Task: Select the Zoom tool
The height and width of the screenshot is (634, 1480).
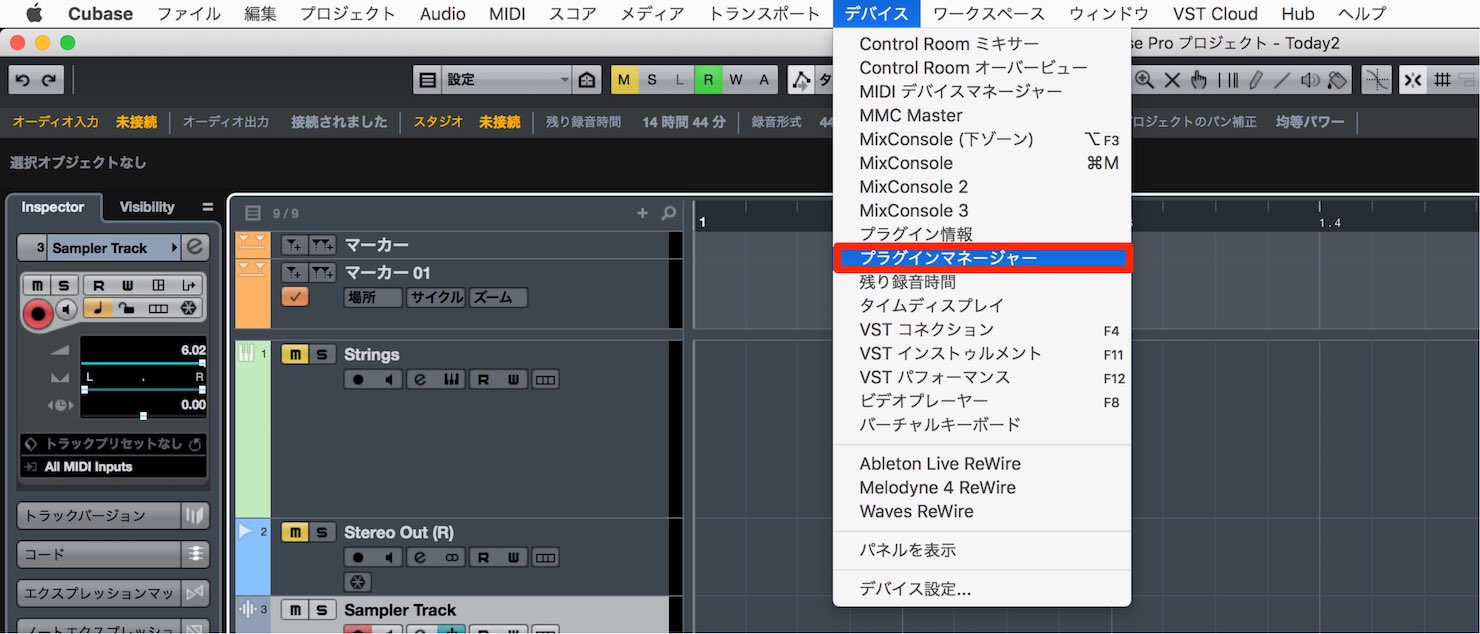Action: click(1144, 80)
